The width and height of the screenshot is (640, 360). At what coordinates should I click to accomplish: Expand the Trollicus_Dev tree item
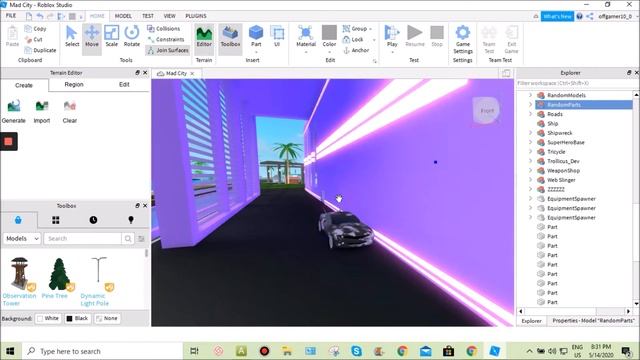pyautogui.click(x=530, y=161)
